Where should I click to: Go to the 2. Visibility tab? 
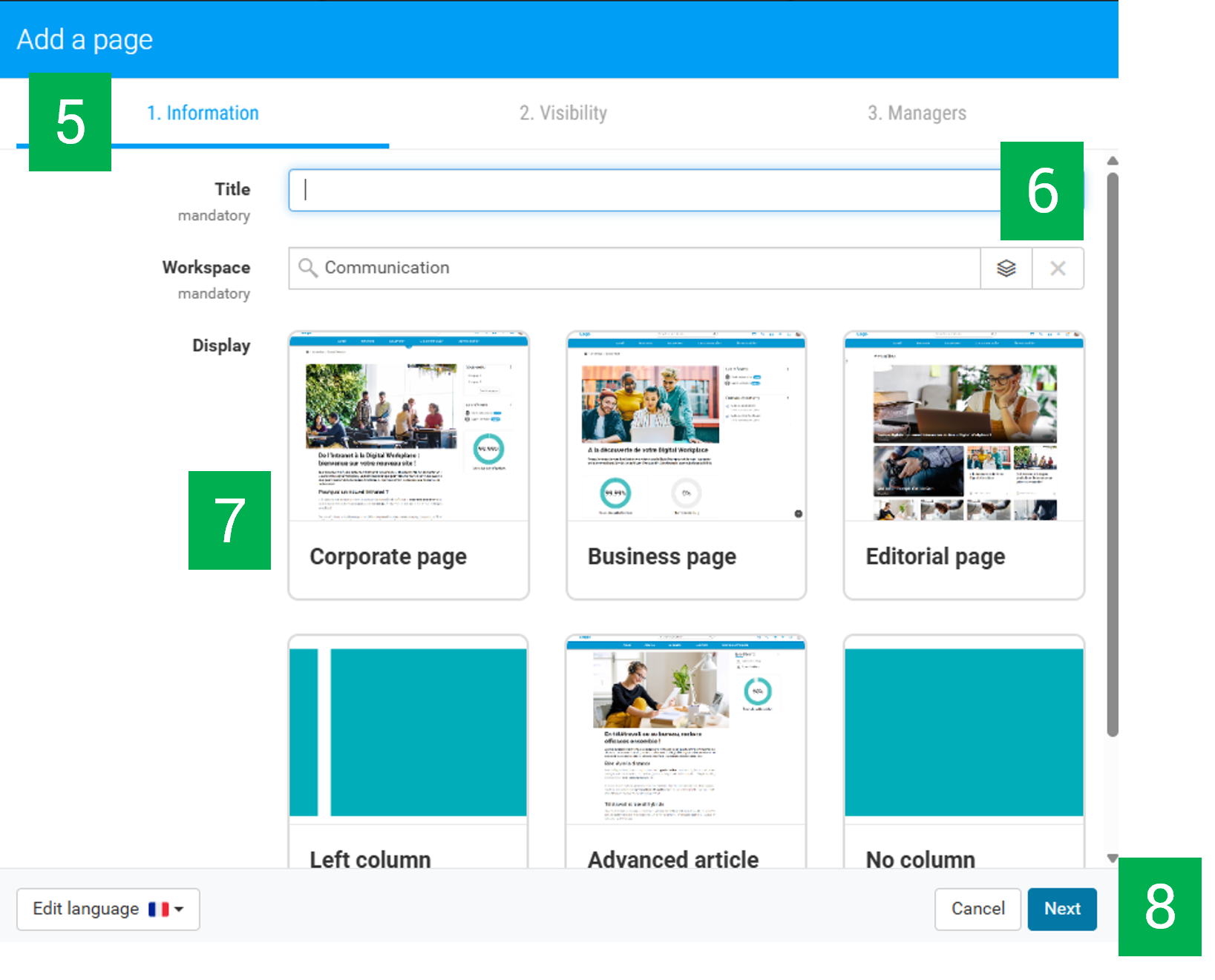click(563, 113)
